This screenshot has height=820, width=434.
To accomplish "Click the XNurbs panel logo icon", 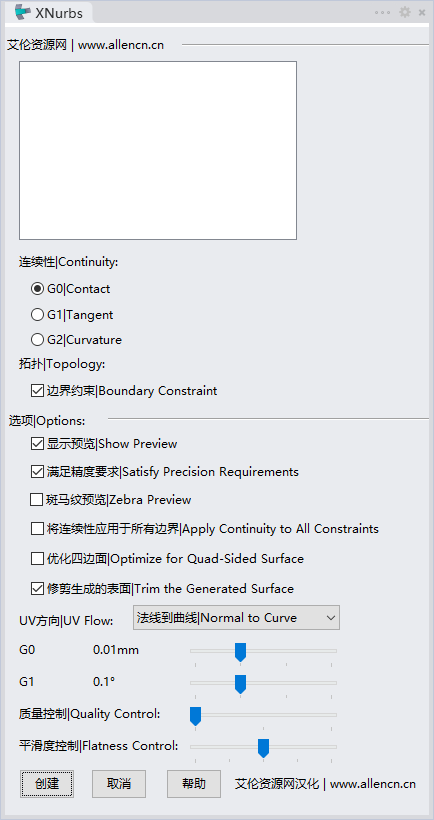I will tap(23, 12).
